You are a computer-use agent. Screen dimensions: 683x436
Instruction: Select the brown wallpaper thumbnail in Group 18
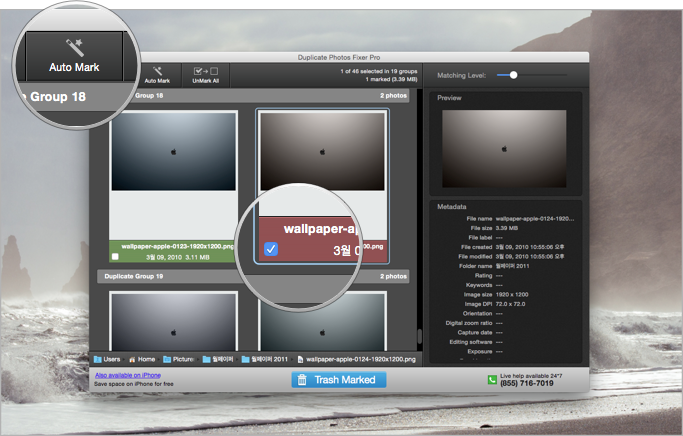pos(322,151)
